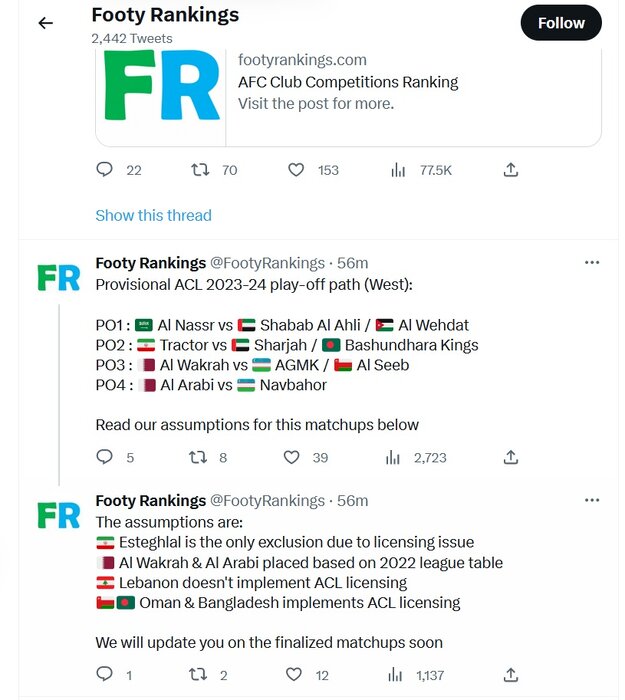View analytics for the 77.5K views tweet
The image size is (625, 700).
(x=399, y=170)
